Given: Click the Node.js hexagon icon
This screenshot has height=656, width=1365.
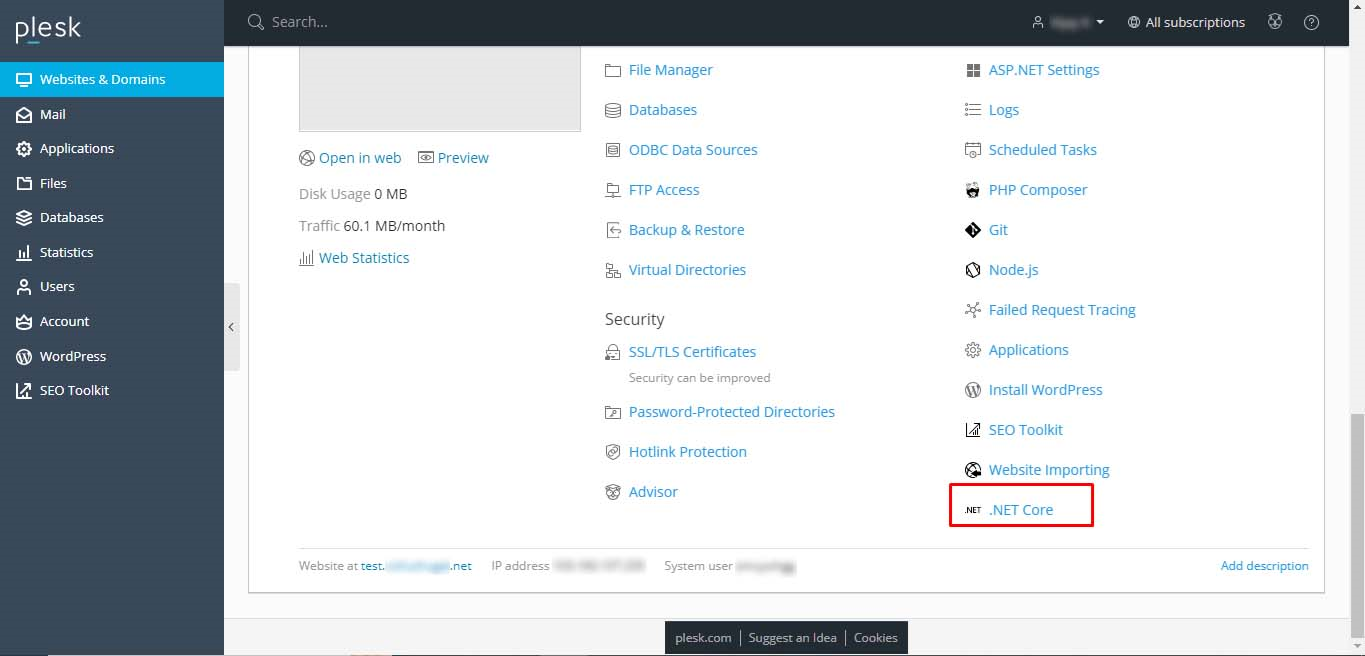Looking at the screenshot, I should (x=972, y=270).
